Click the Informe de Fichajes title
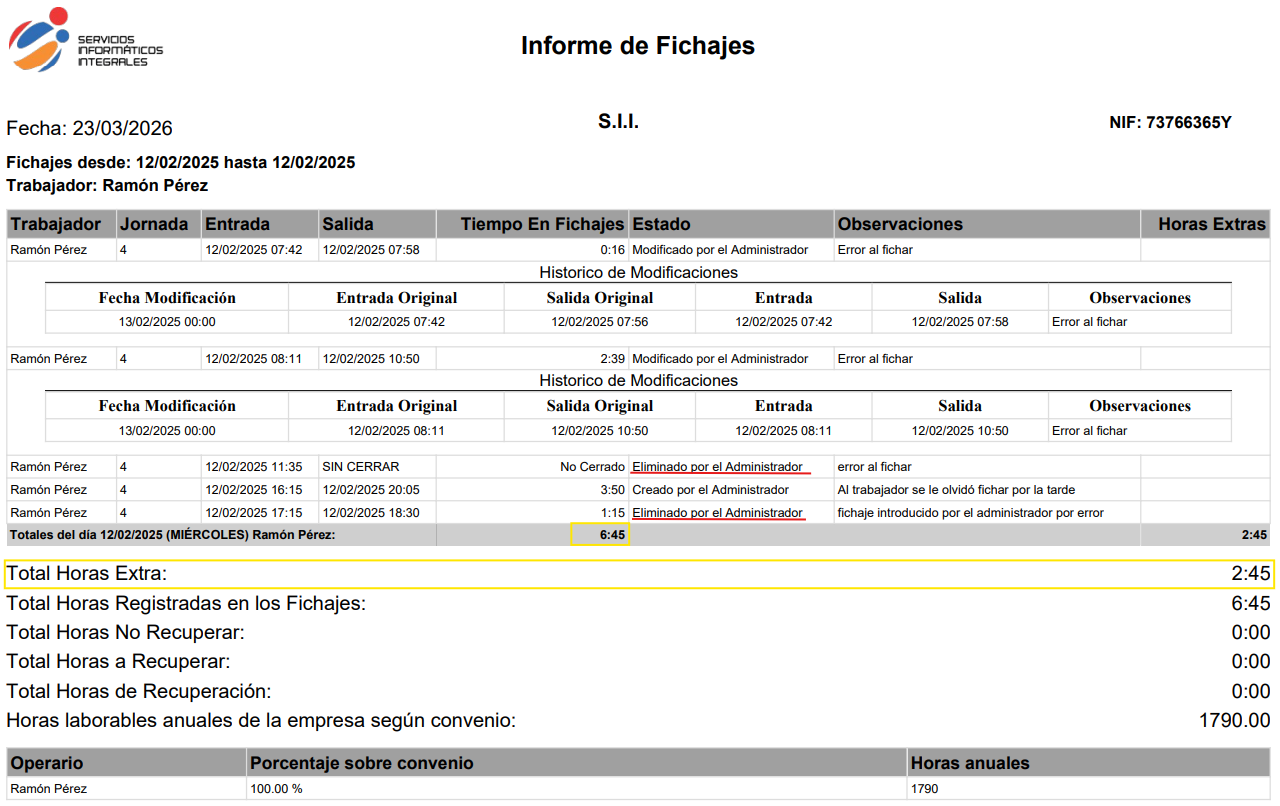 (637, 46)
